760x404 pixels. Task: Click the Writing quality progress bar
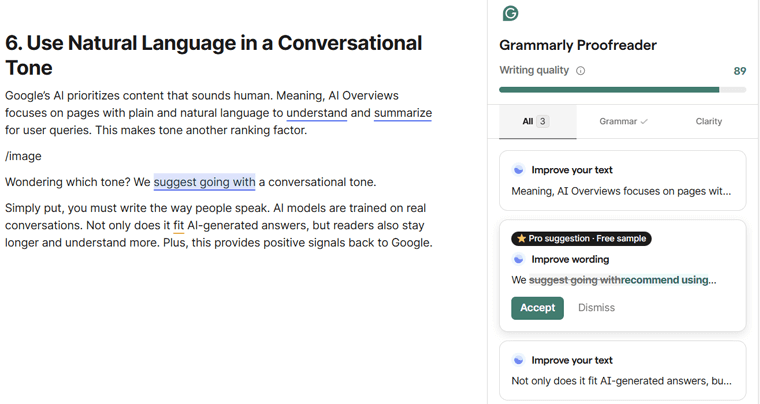point(622,90)
